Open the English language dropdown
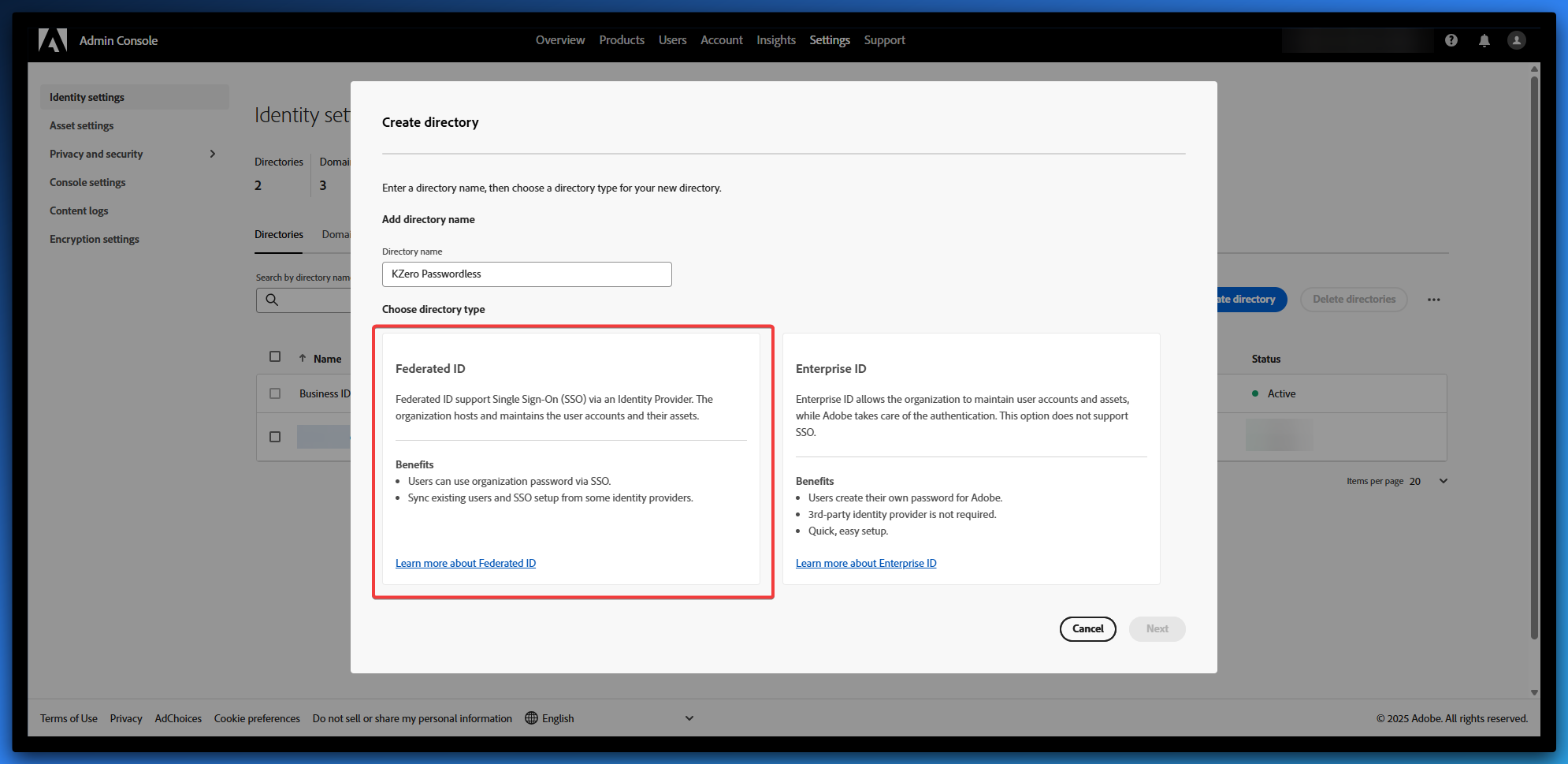 click(689, 718)
